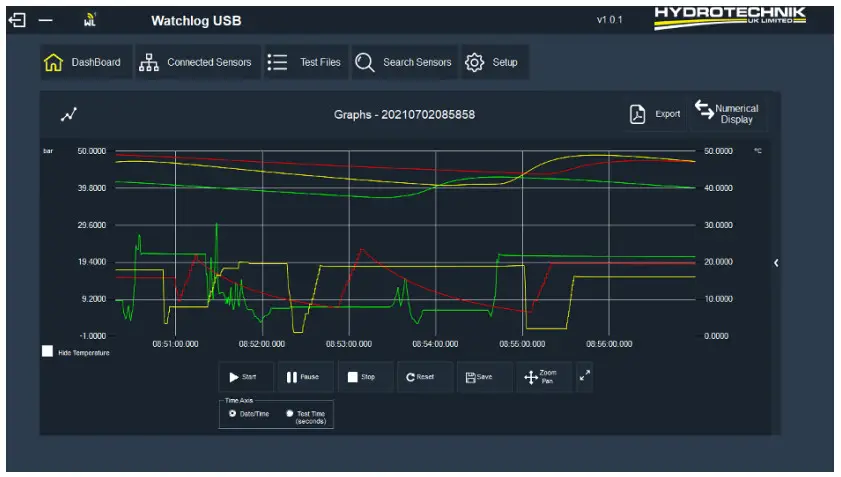Click the 08:51:00.000 time axis label

point(175,344)
